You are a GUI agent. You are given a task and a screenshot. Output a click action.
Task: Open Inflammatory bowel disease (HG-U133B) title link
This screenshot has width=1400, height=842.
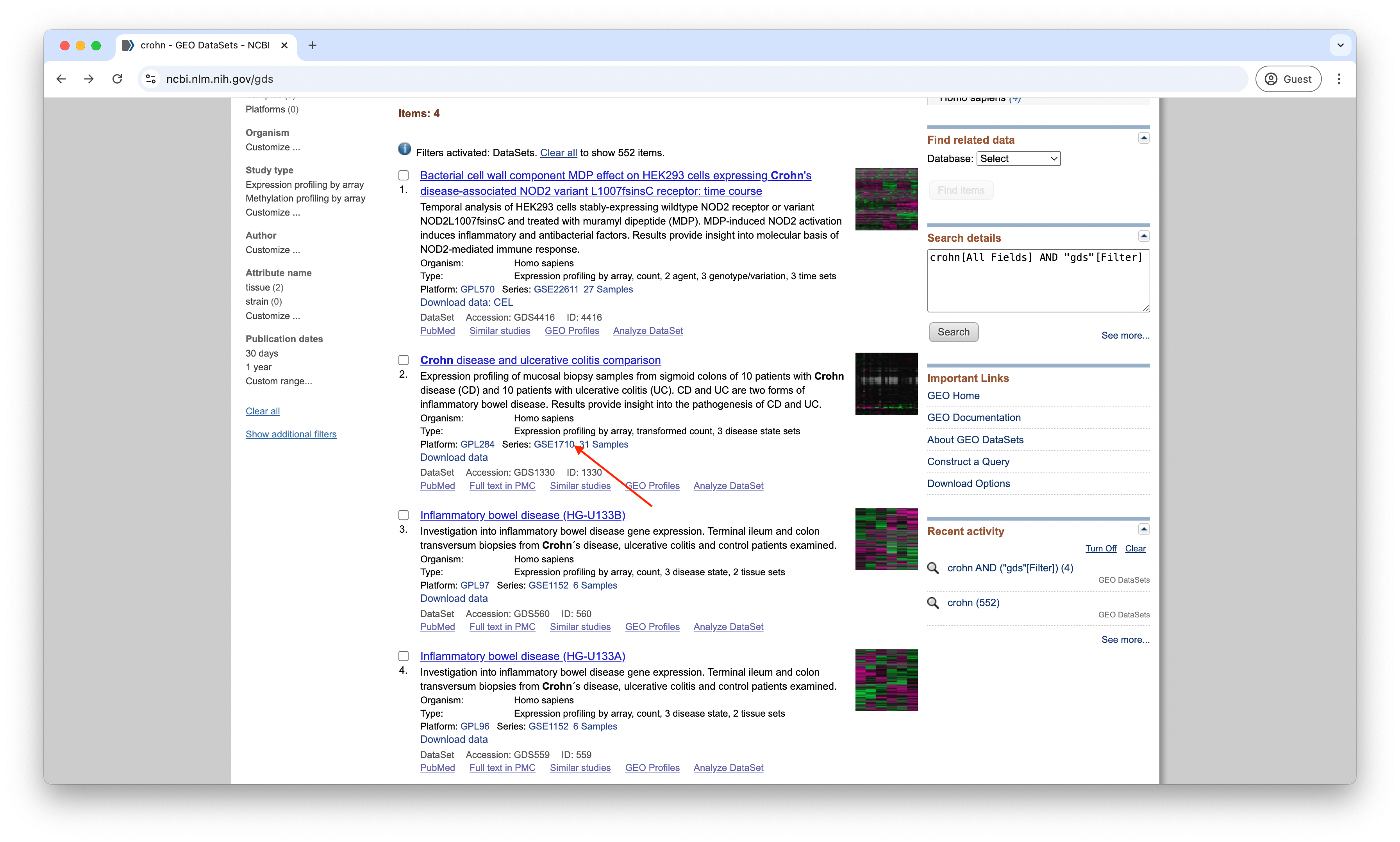click(523, 515)
